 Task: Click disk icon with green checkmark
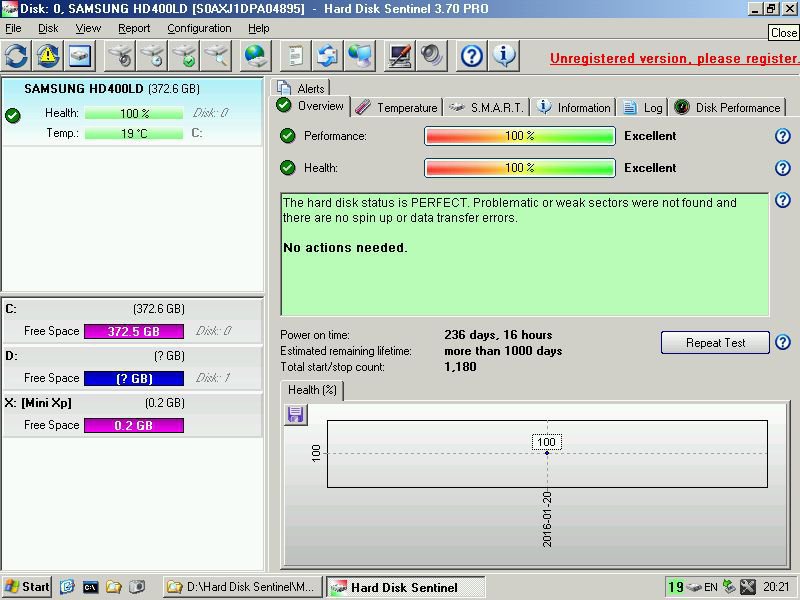184,56
